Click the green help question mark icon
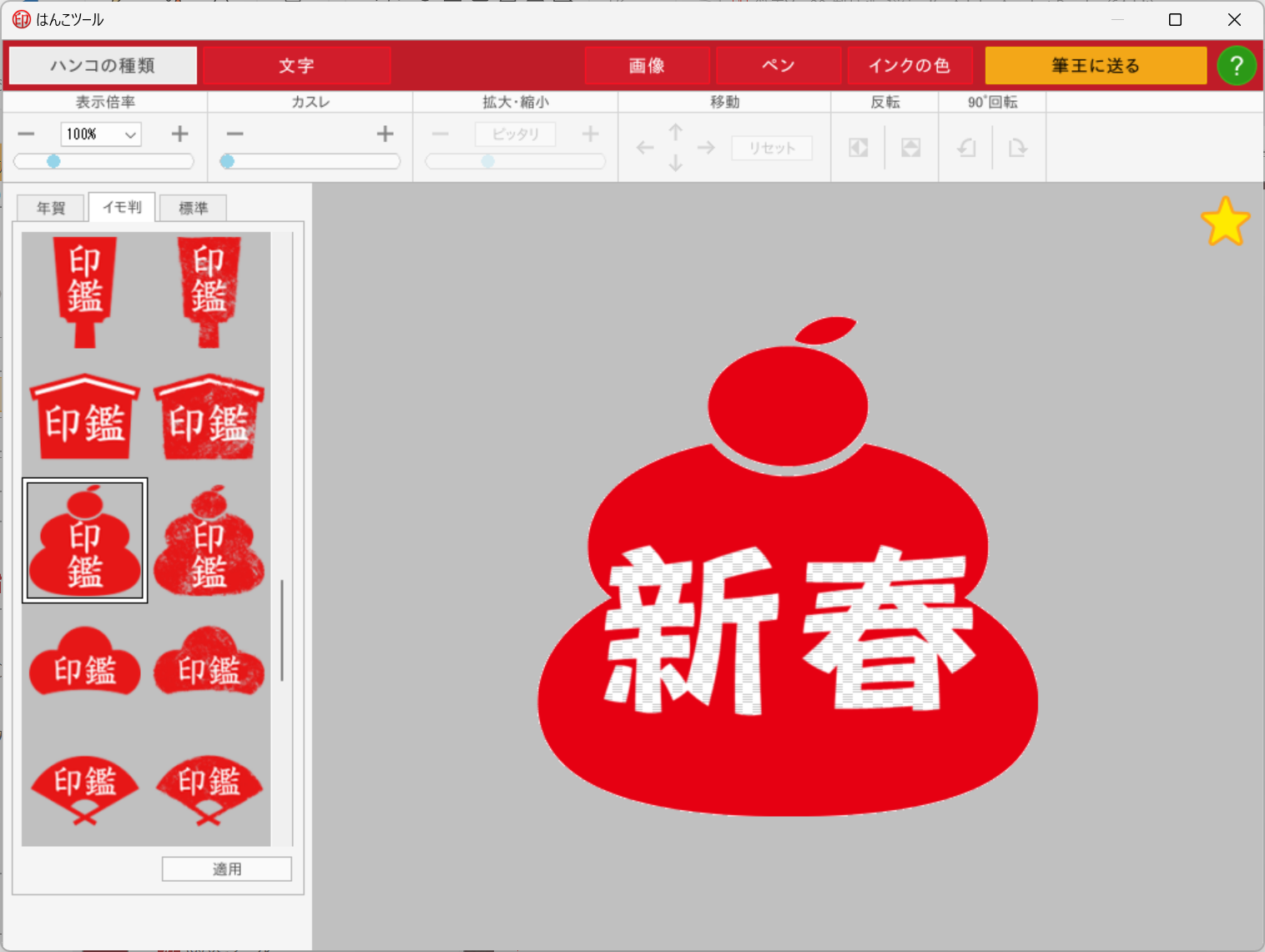This screenshot has width=1265, height=952. pos(1236,66)
